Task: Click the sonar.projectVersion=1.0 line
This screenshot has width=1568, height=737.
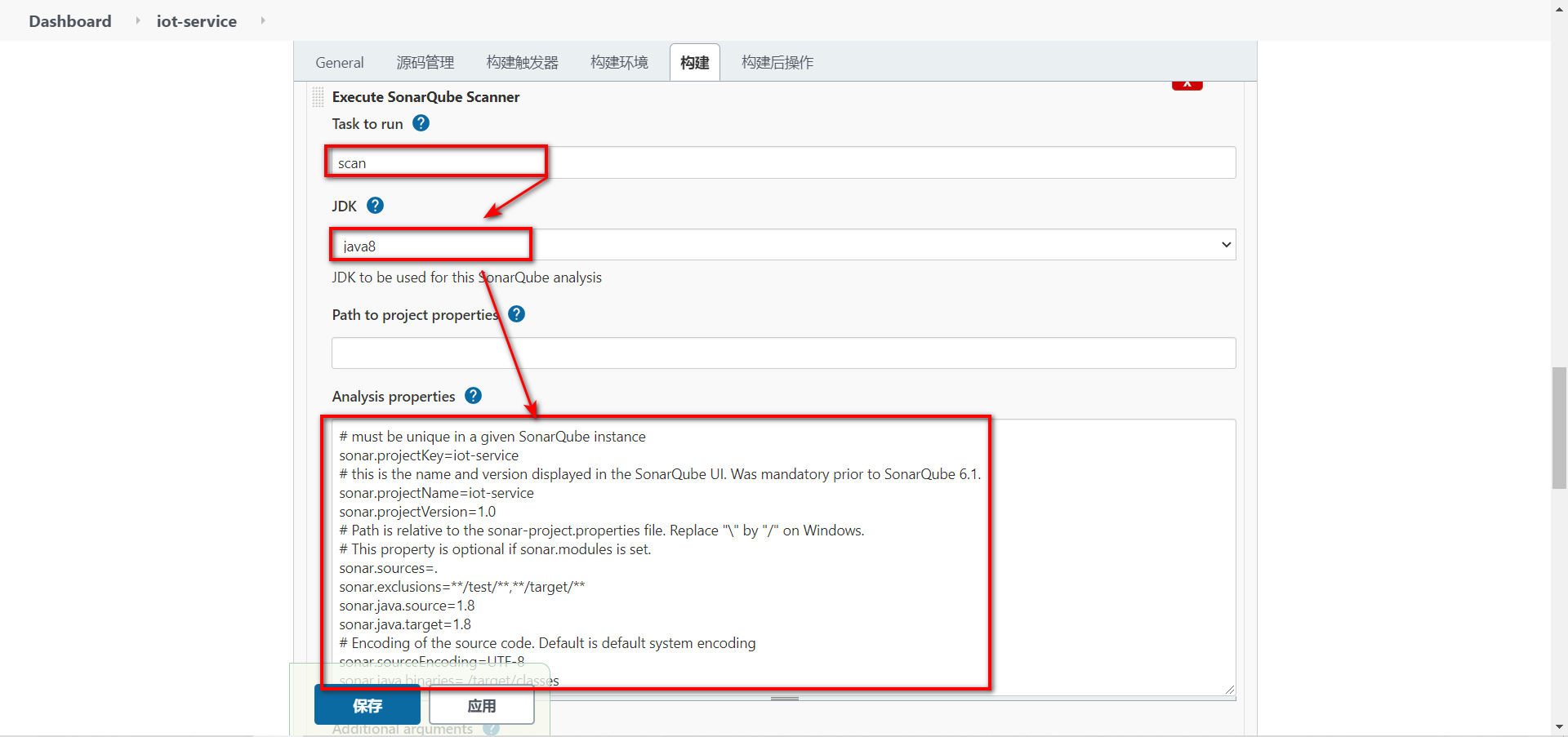Action: [x=417, y=512]
